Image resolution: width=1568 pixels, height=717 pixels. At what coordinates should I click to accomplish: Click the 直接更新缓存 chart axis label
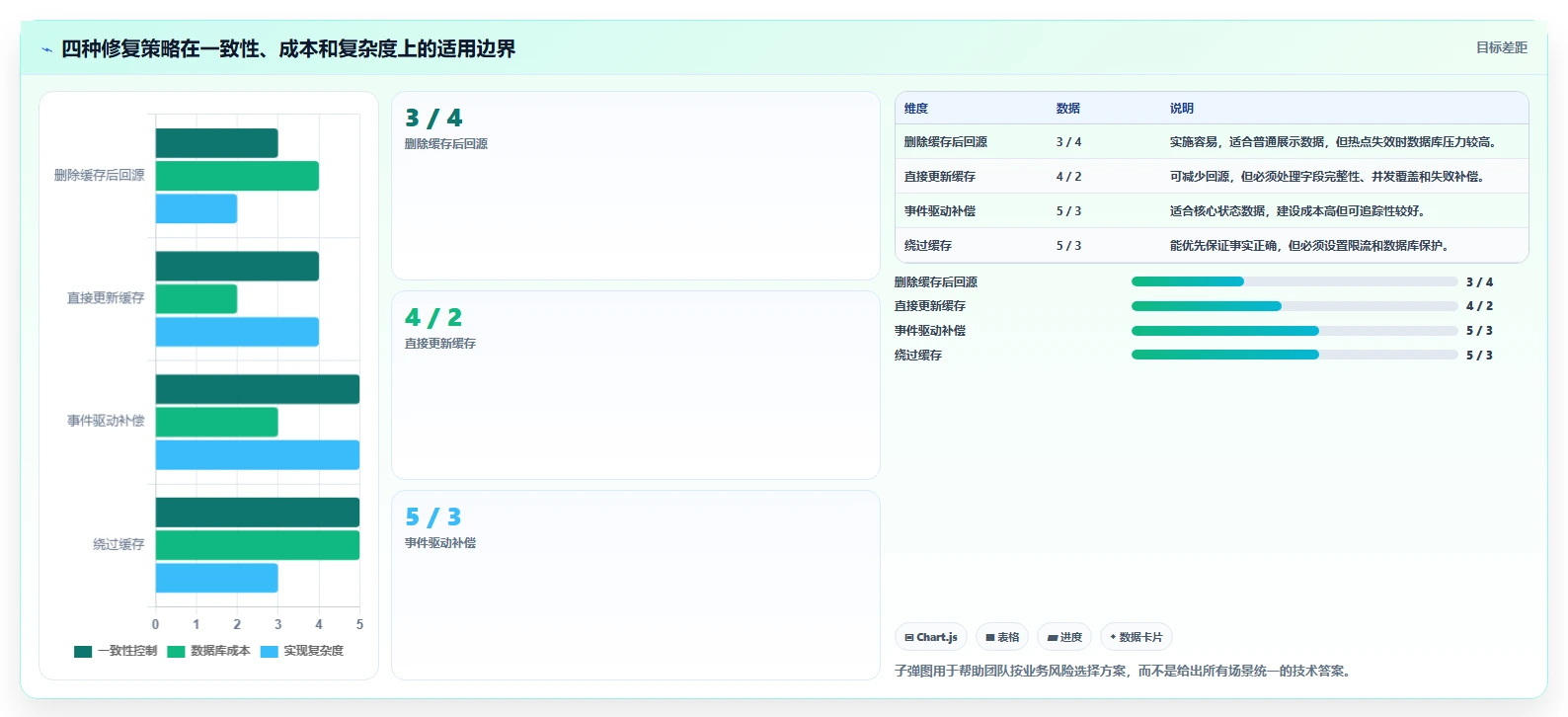106,298
